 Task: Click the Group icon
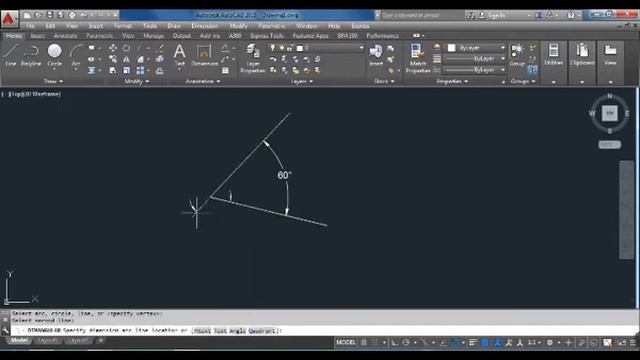[517, 55]
